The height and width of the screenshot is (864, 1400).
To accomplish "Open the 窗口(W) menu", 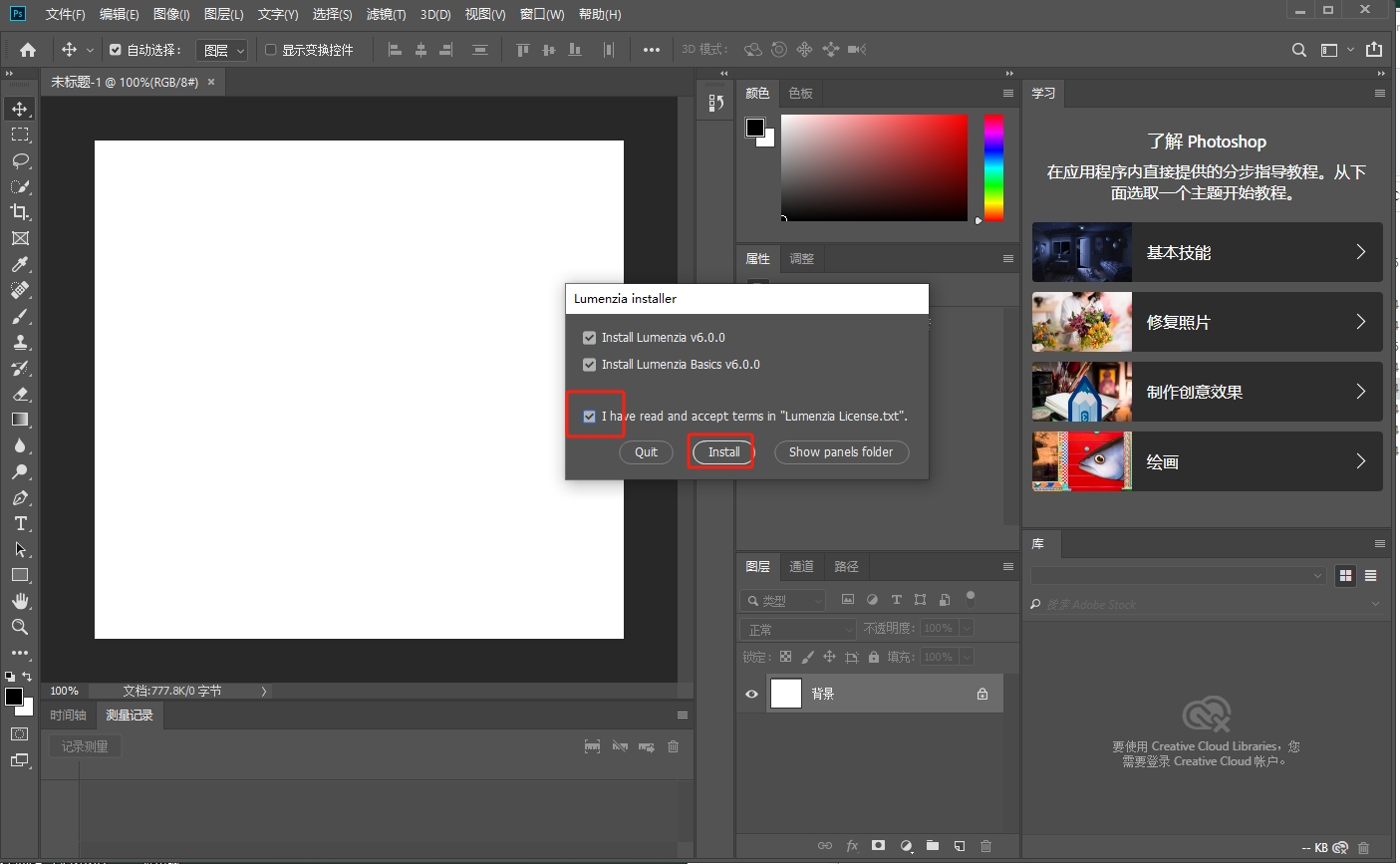I will coord(542,14).
